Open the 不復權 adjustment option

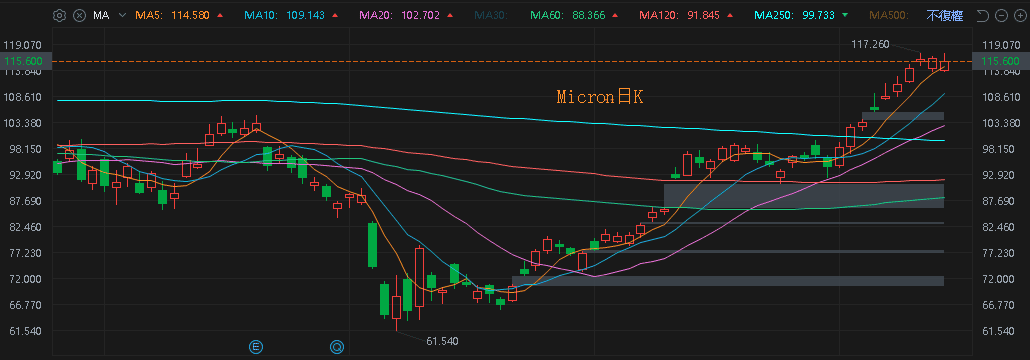pos(945,15)
